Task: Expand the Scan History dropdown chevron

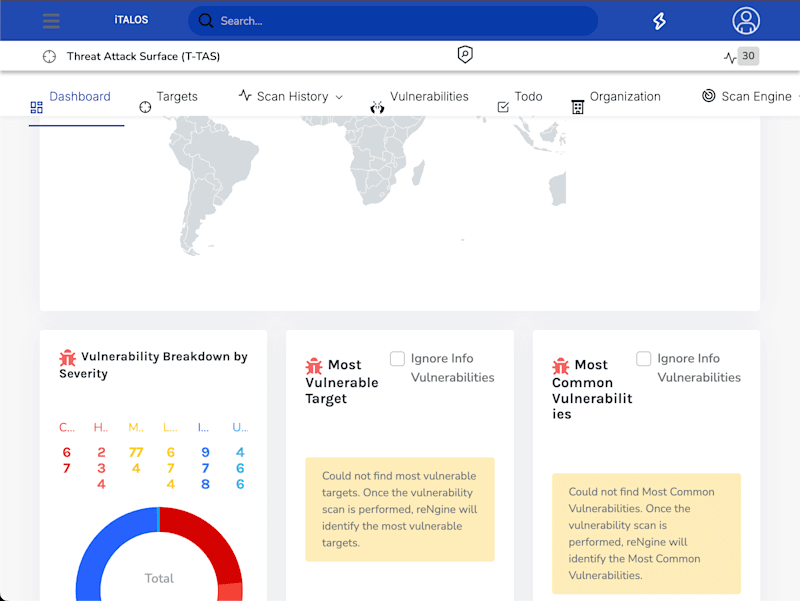Action: point(339,97)
